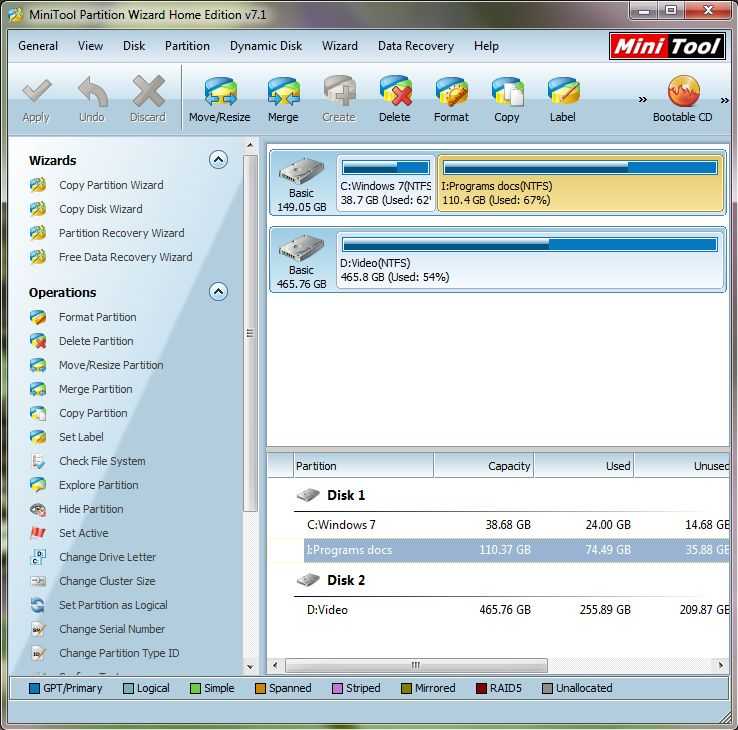Open the Disk menu

click(x=134, y=46)
